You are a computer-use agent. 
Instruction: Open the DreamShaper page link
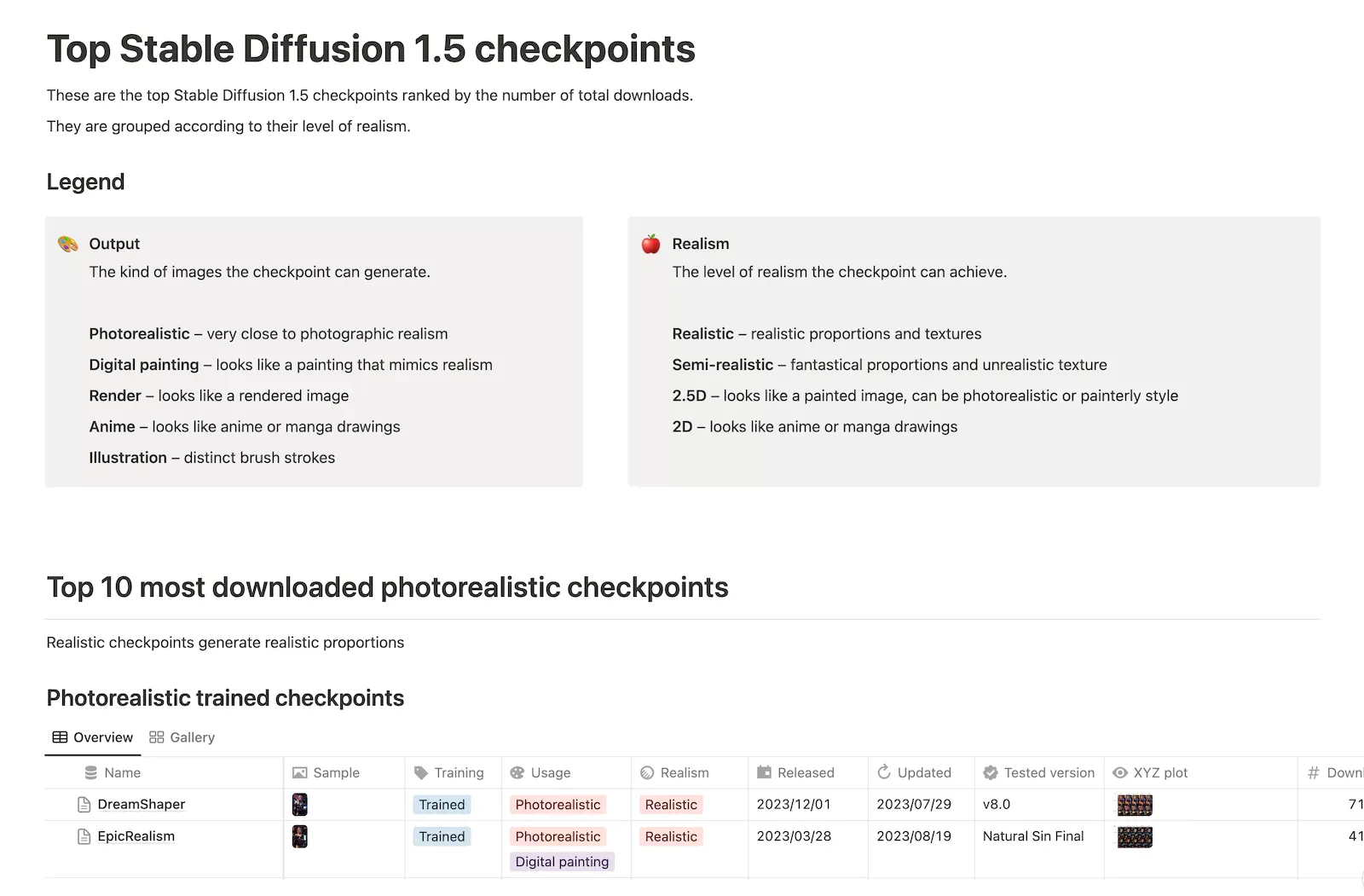tap(141, 804)
